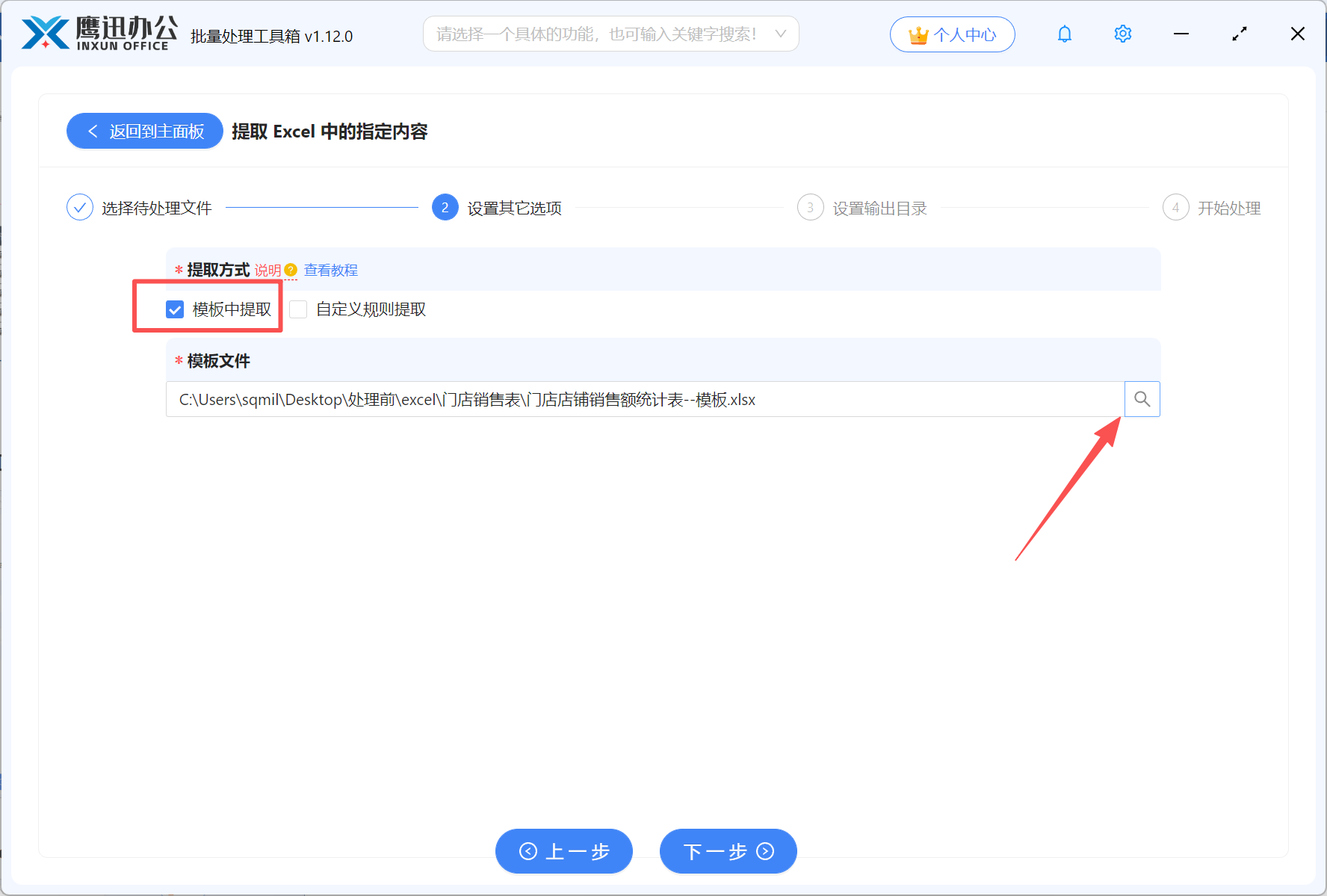Open the dropdown to choose a specific function
1327x896 pixels.
click(x=610, y=34)
